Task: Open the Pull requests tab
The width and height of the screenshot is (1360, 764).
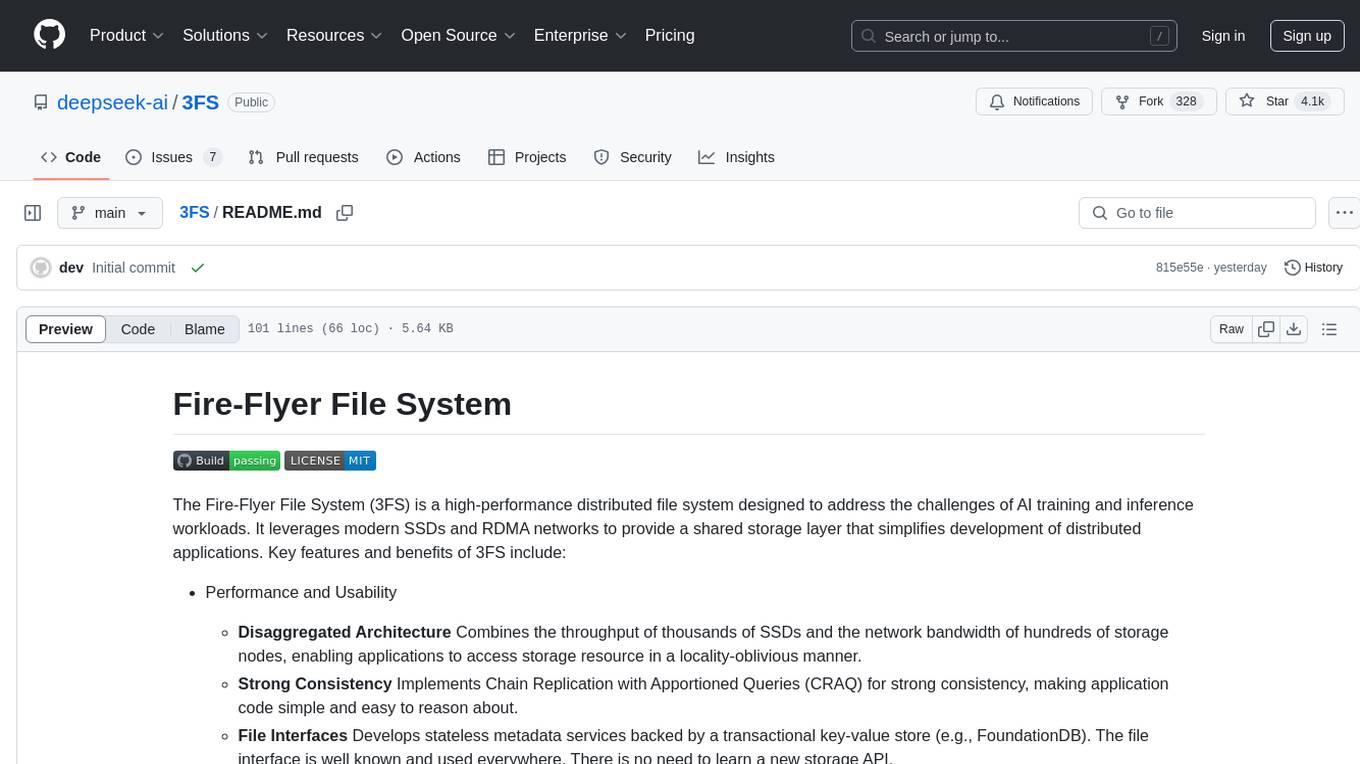Action: coord(303,157)
